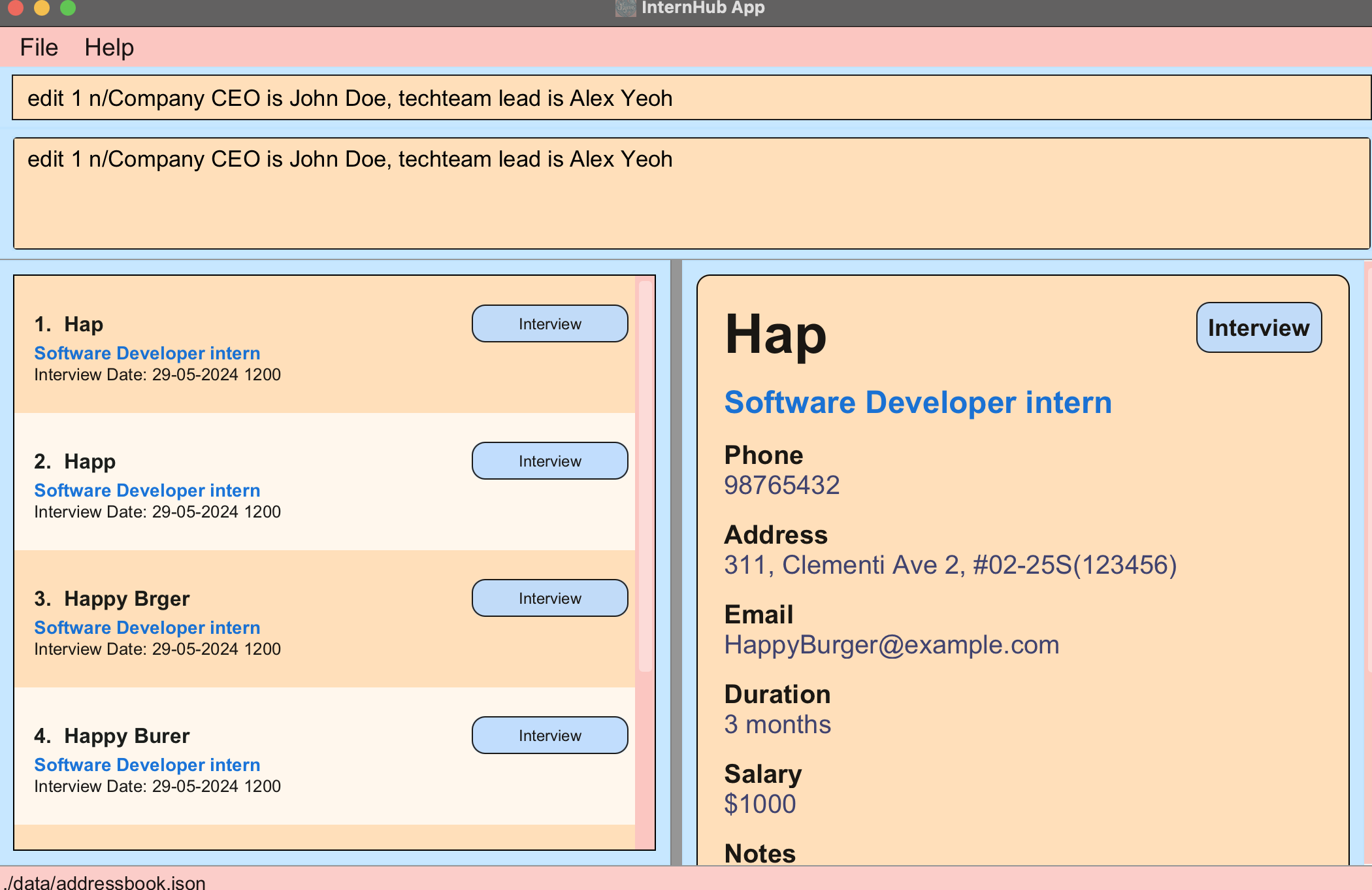This screenshot has width=1372, height=890.
Task: Click the addressbook.json status bar path
Action: (x=106, y=882)
